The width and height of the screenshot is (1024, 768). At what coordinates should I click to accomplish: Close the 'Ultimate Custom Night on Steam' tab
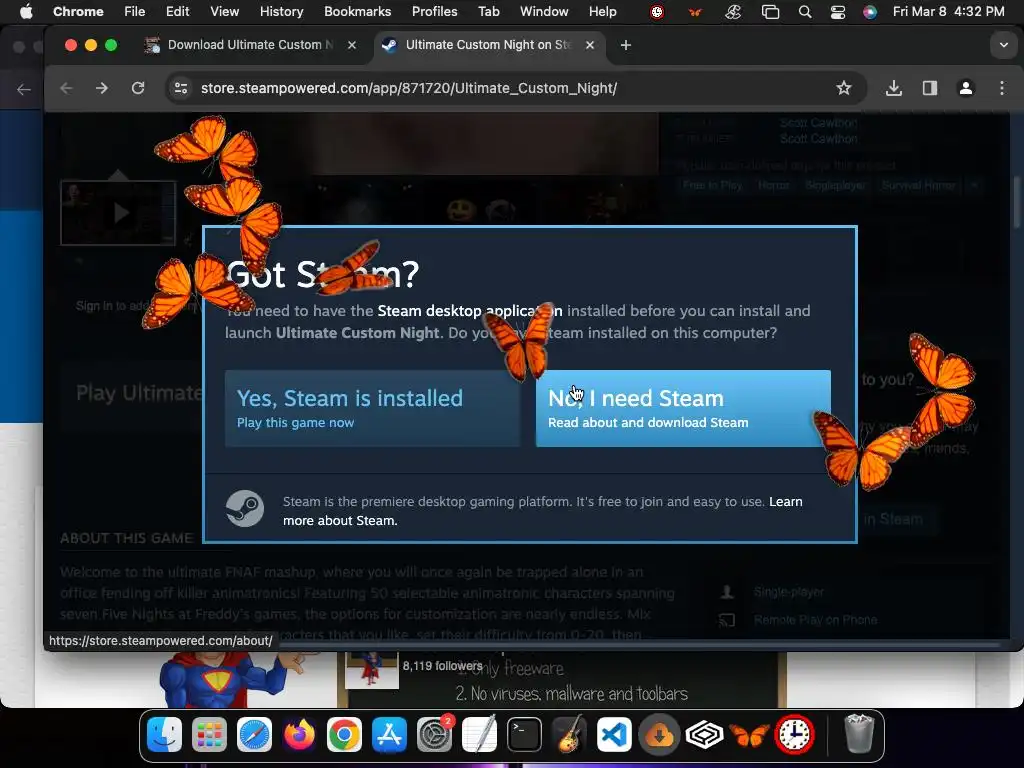point(590,45)
